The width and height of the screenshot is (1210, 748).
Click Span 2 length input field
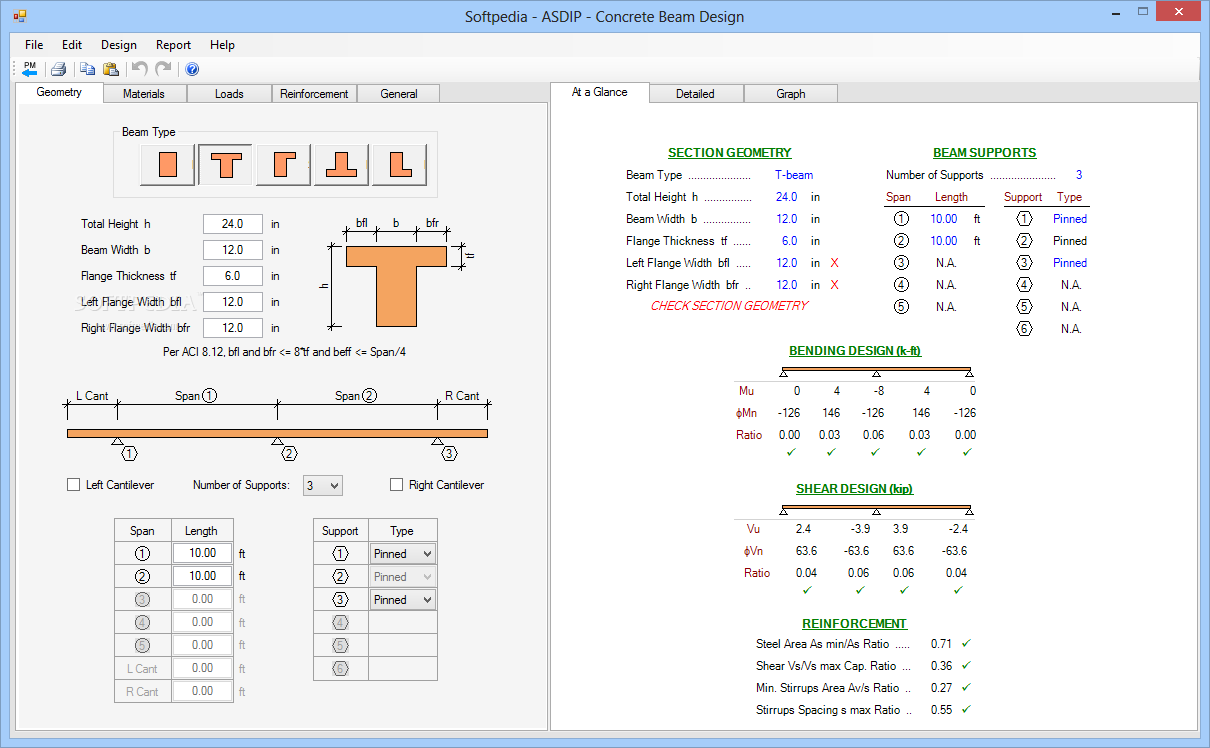pos(203,577)
